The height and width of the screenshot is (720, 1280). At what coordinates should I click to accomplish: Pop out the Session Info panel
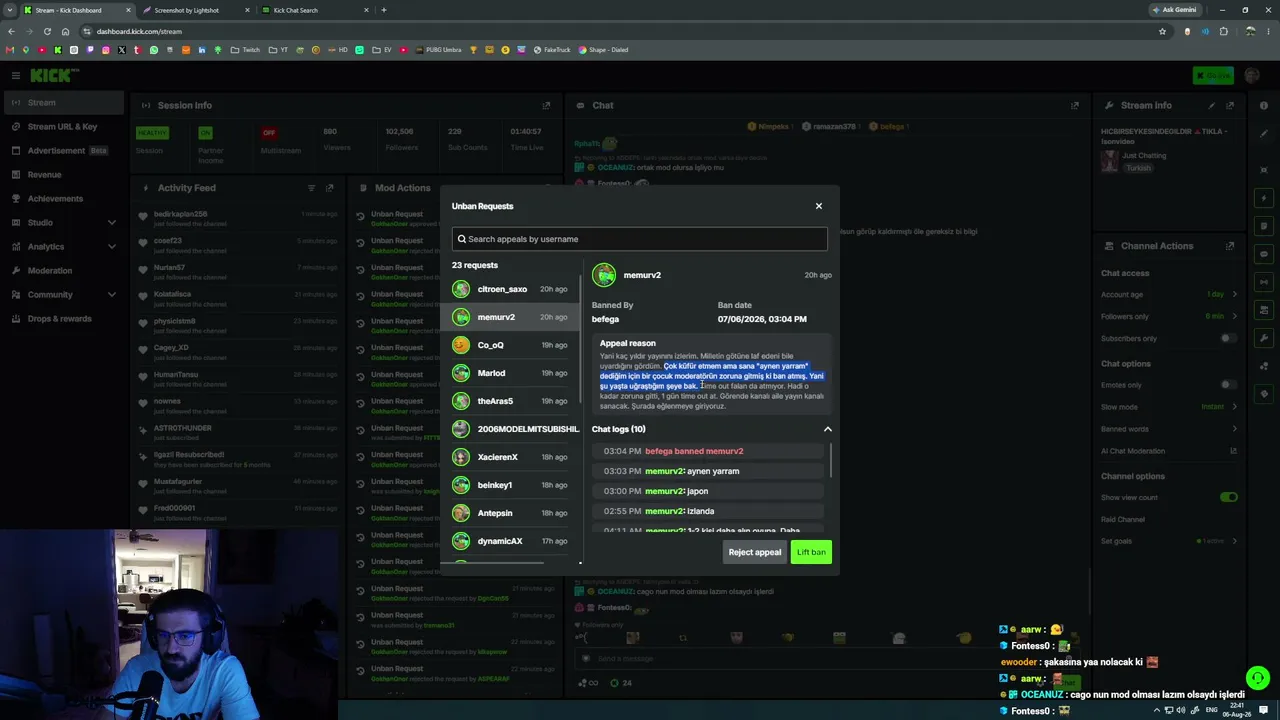[546, 105]
